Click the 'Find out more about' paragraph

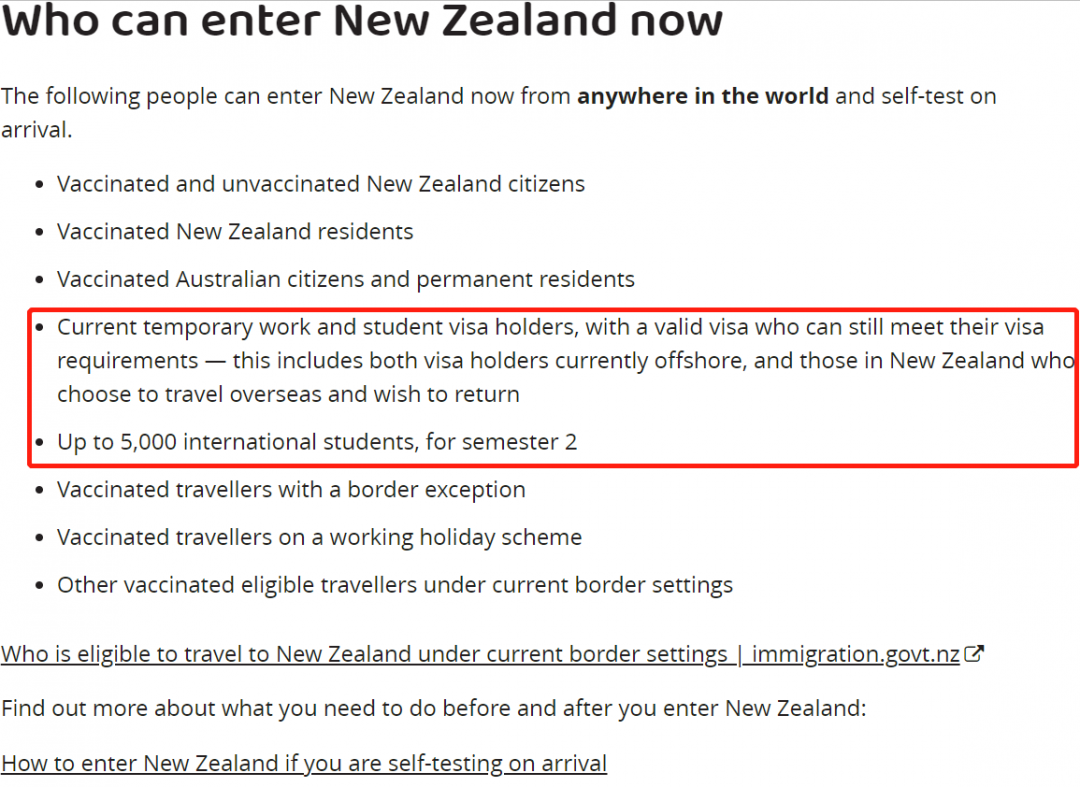(433, 708)
